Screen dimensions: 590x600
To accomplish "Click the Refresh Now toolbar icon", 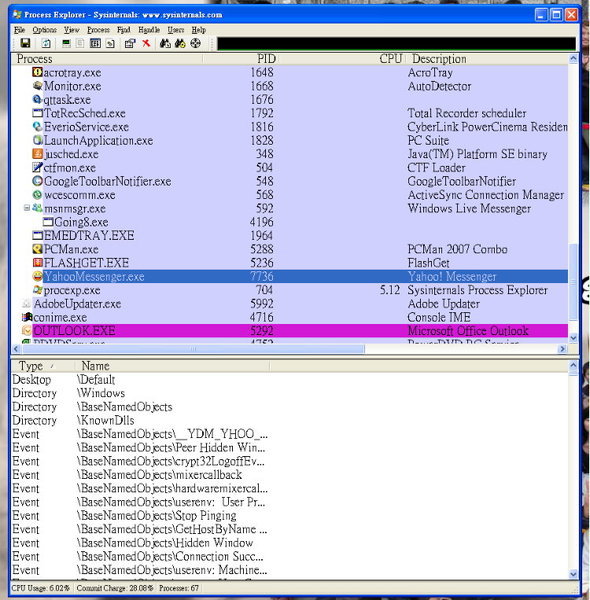I will click(x=46, y=43).
